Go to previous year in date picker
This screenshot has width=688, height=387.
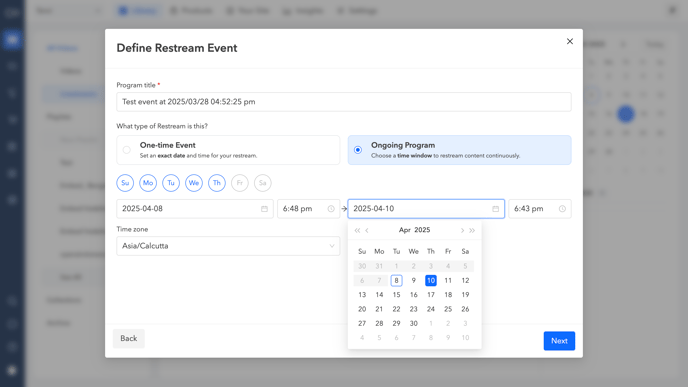coord(357,230)
